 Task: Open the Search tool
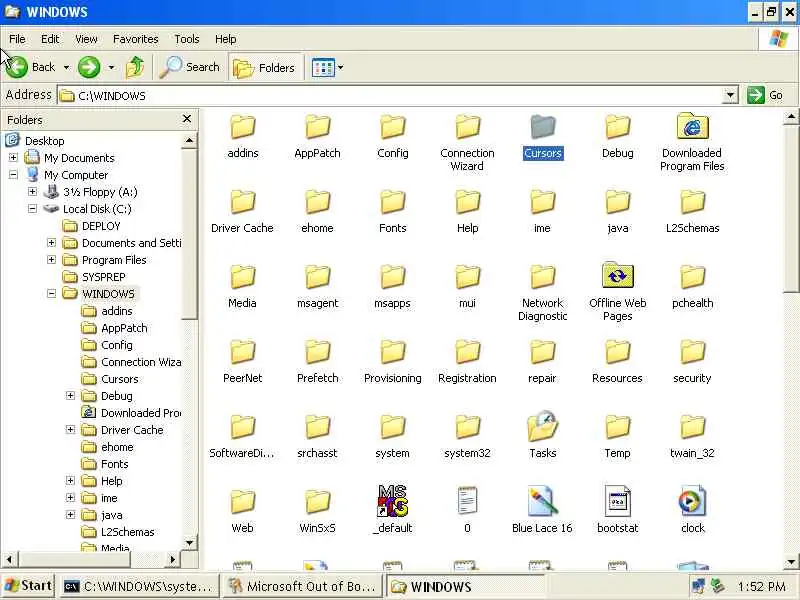[189, 67]
